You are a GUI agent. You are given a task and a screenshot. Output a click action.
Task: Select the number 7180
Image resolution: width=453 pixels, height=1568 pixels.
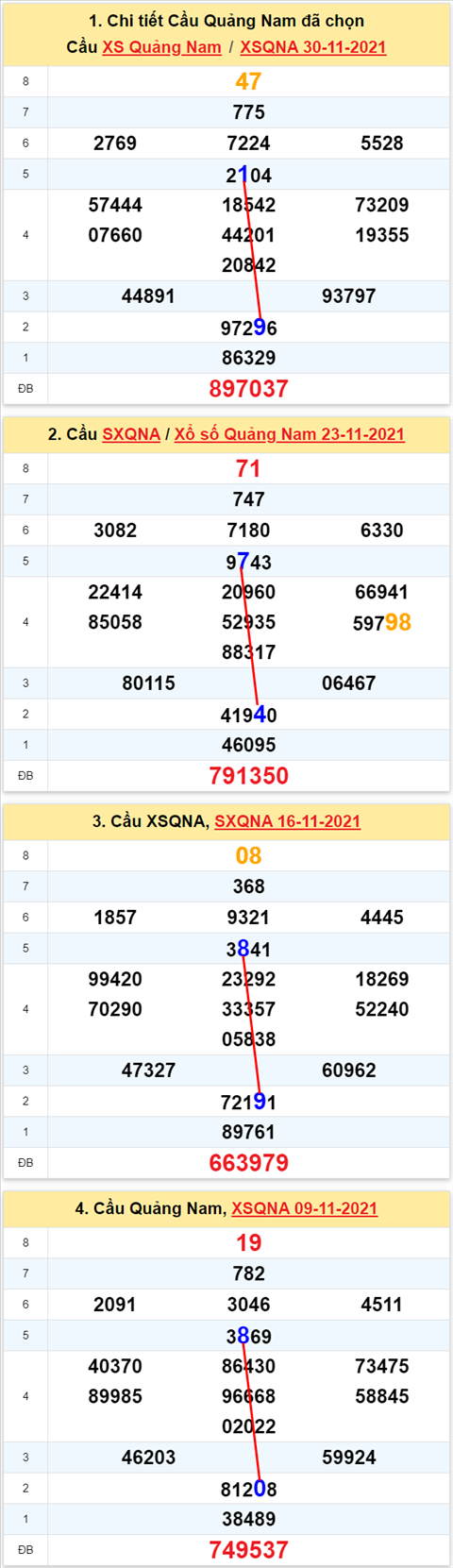point(248,531)
